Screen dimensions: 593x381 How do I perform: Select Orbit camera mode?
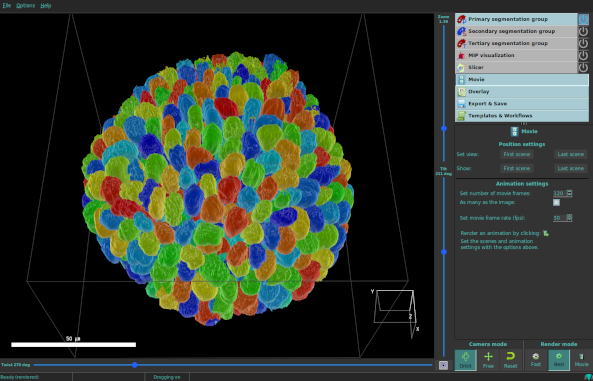coord(466,360)
